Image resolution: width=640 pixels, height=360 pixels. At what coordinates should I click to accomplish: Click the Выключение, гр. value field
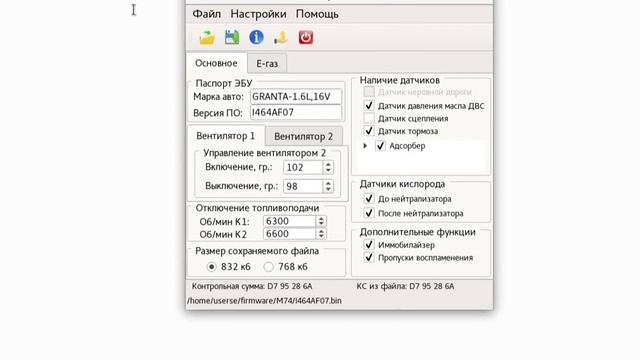303,186
